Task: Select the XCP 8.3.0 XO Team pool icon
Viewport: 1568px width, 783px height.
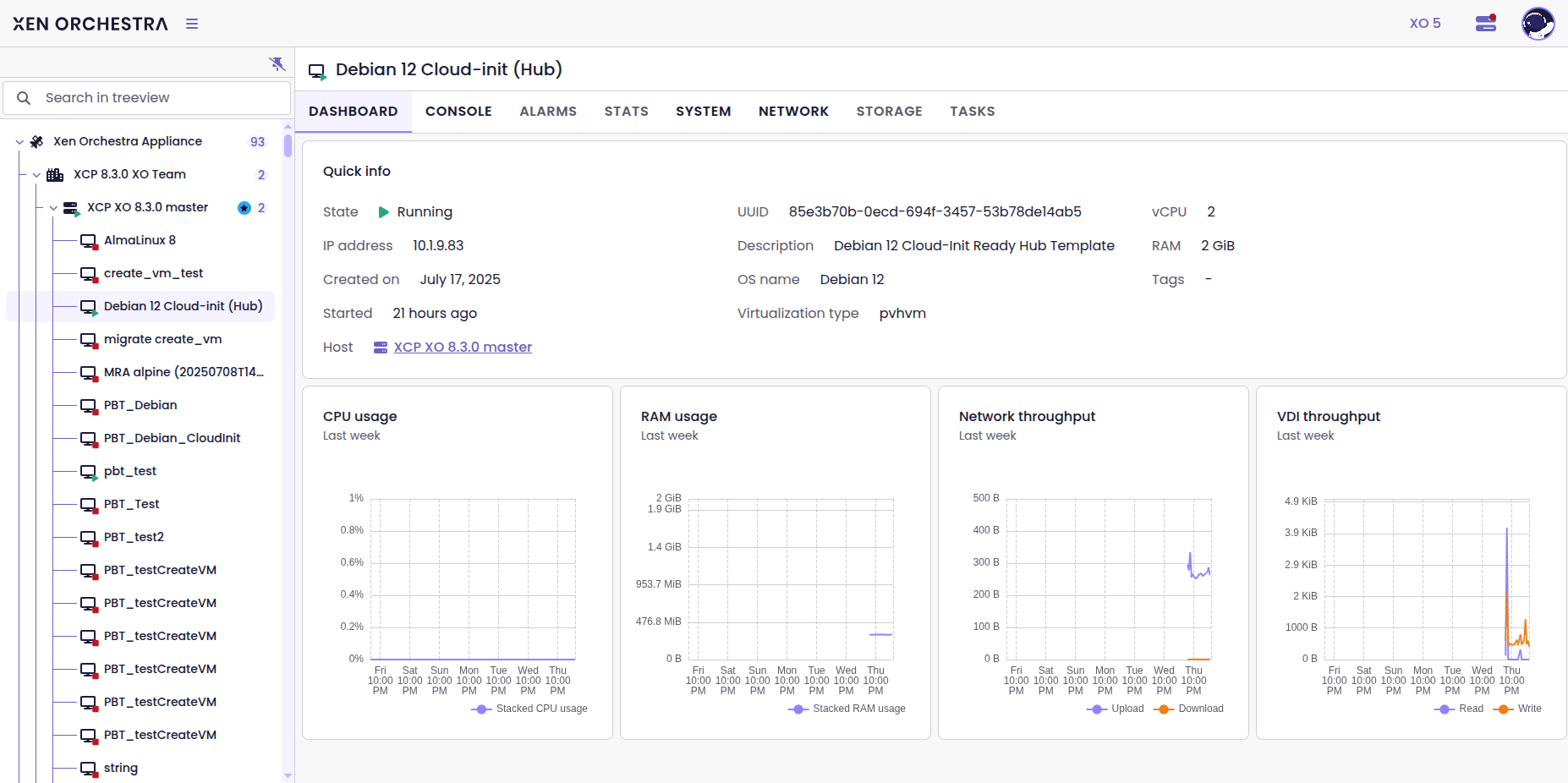Action: [x=55, y=175]
